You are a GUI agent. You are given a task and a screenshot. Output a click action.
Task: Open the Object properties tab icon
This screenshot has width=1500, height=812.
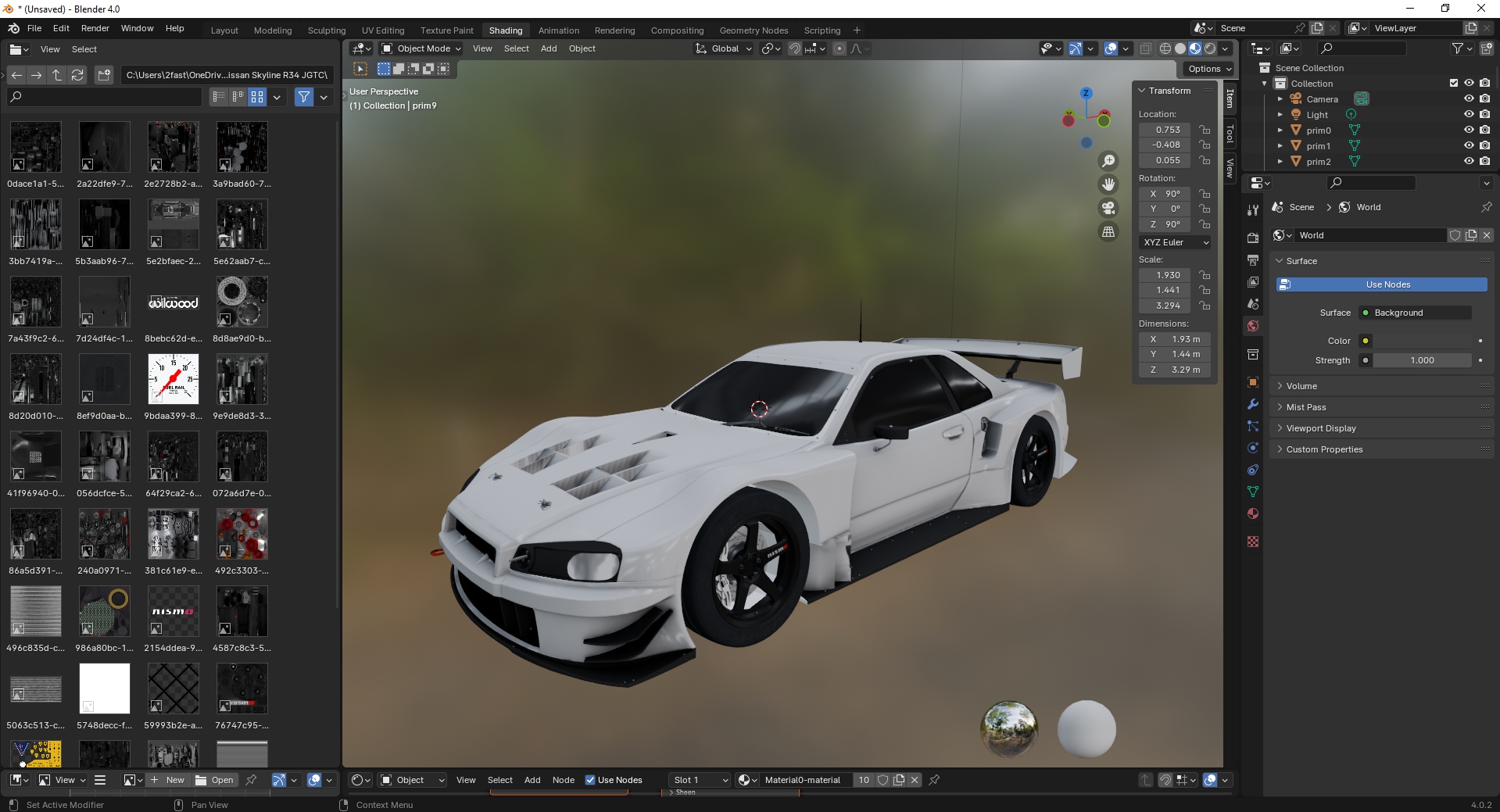click(x=1253, y=382)
